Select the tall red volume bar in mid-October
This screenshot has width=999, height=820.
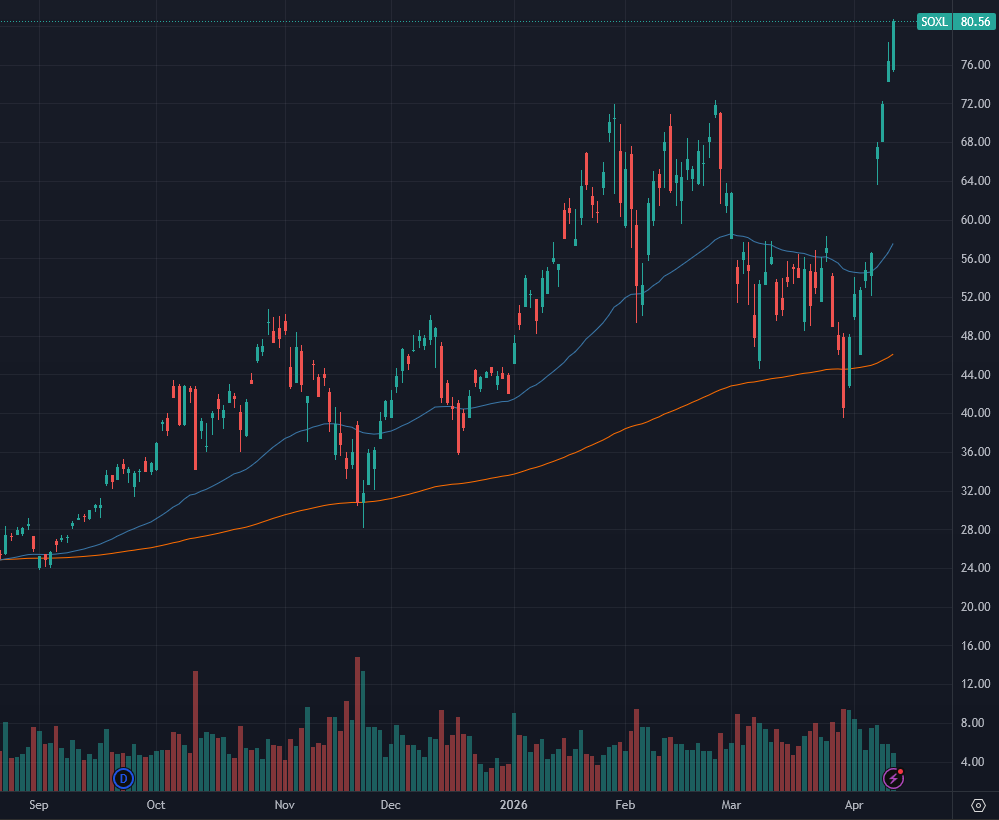196,731
